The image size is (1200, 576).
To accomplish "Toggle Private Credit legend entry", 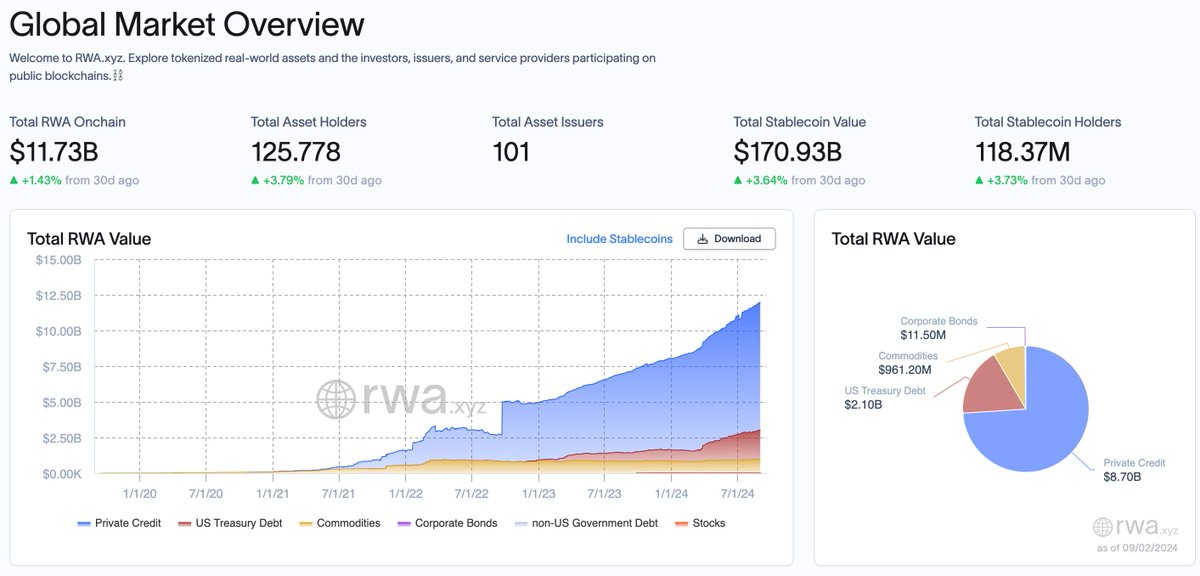I will tap(120, 523).
